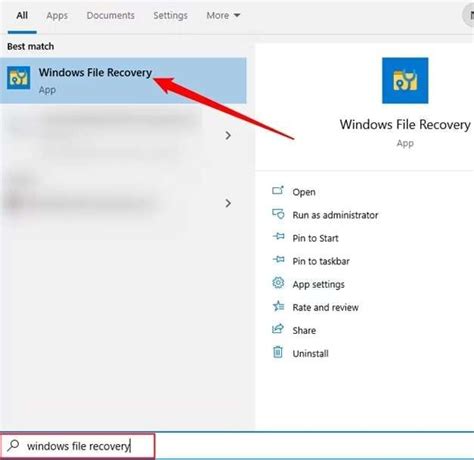Click the star icon for Rate and review
474x460 pixels.
coord(278,306)
